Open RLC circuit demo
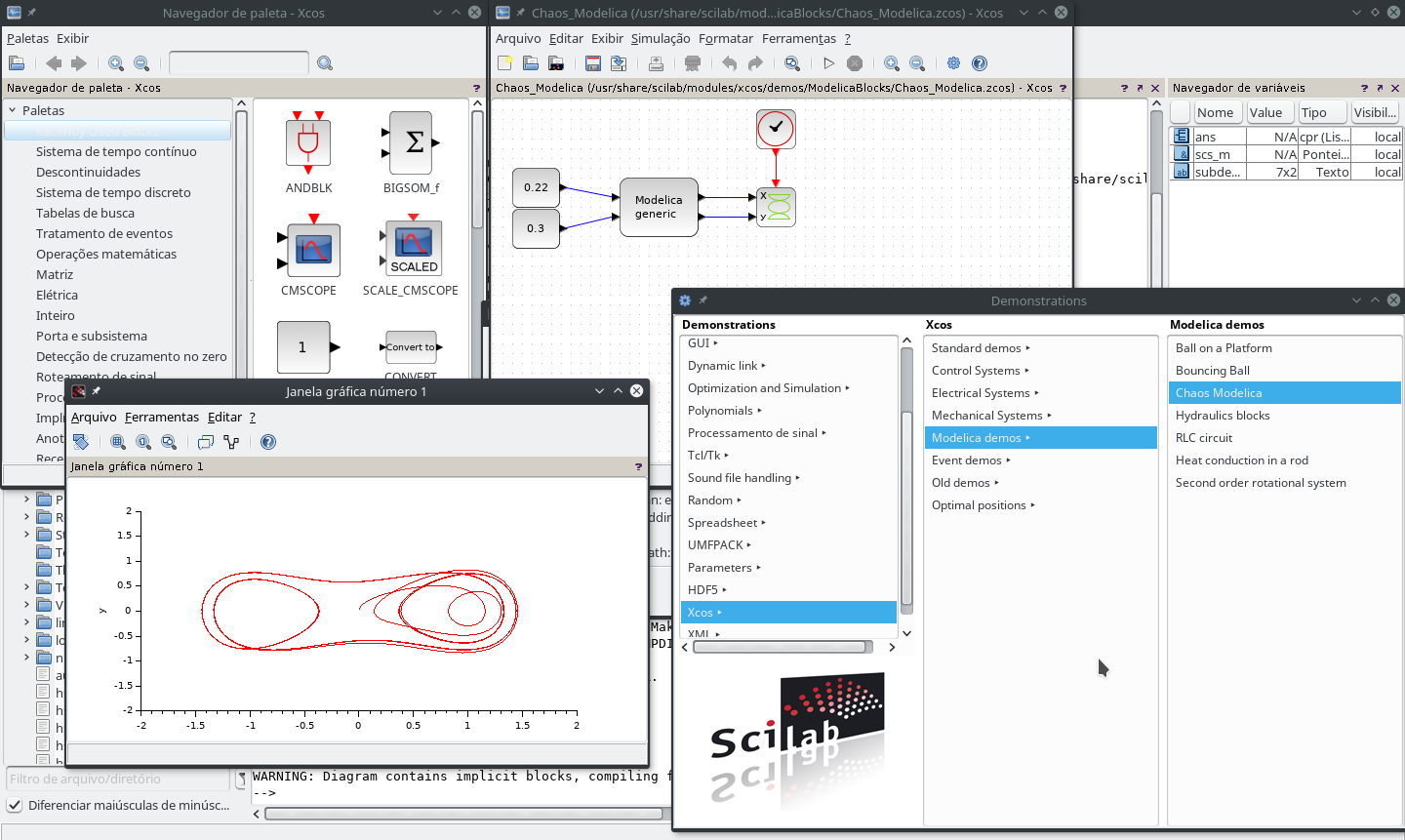Image resolution: width=1405 pixels, height=840 pixels. pos(1204,438)
